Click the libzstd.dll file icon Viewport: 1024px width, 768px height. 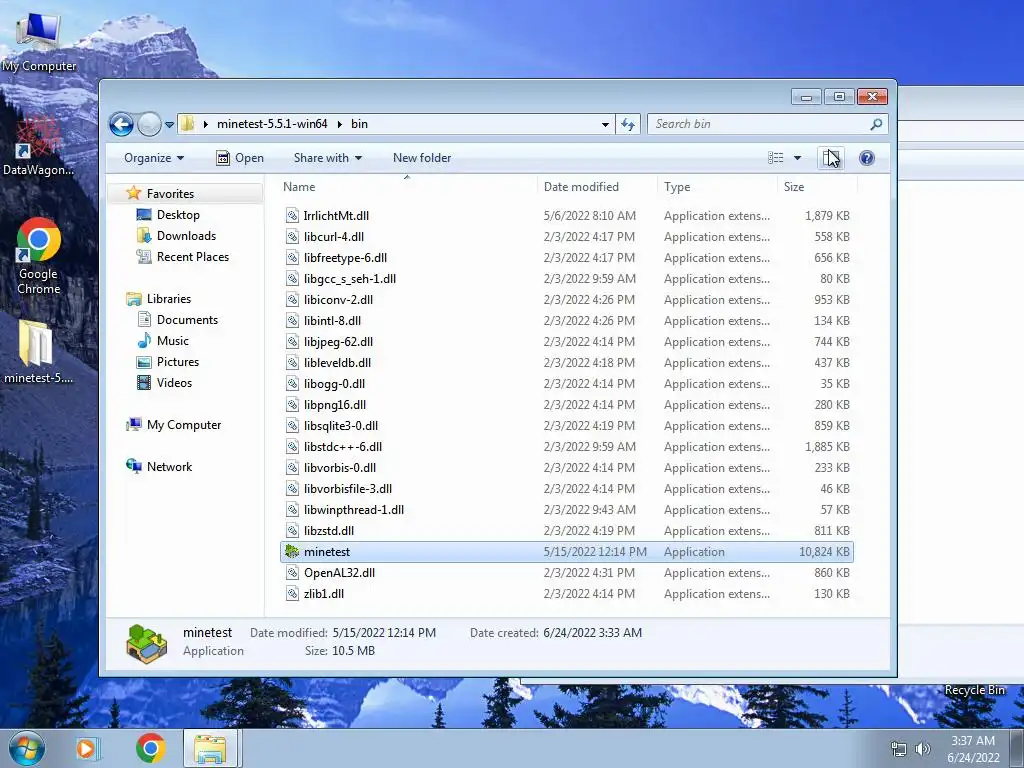pos(292,531)
